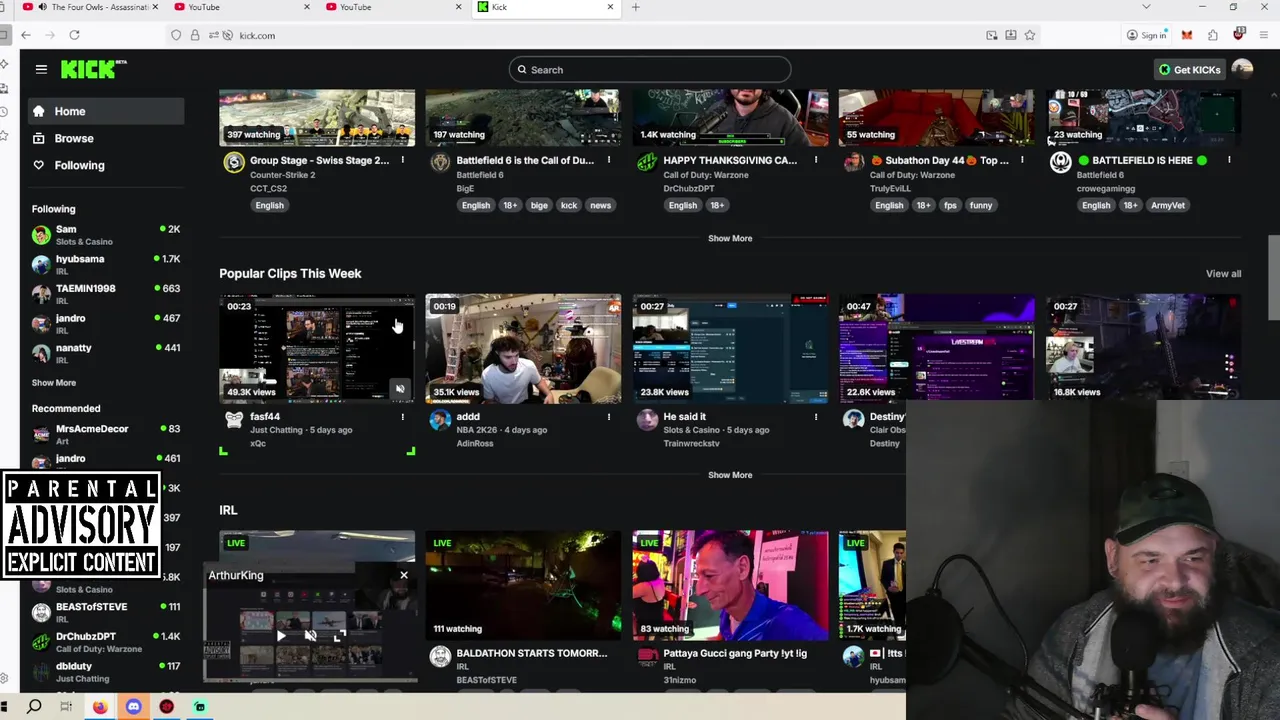
Task: Expand the ArthurKing mini player fullscreen
Action: pyautogui.click(x=340, y=635)
